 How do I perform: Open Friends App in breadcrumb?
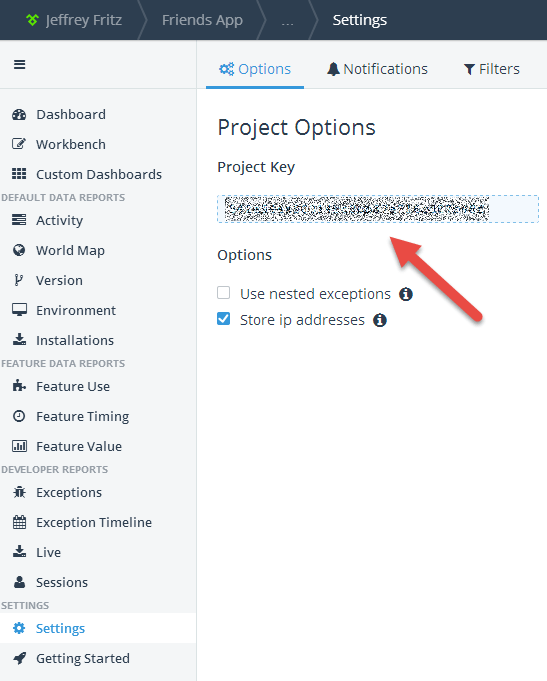point(202,20)
